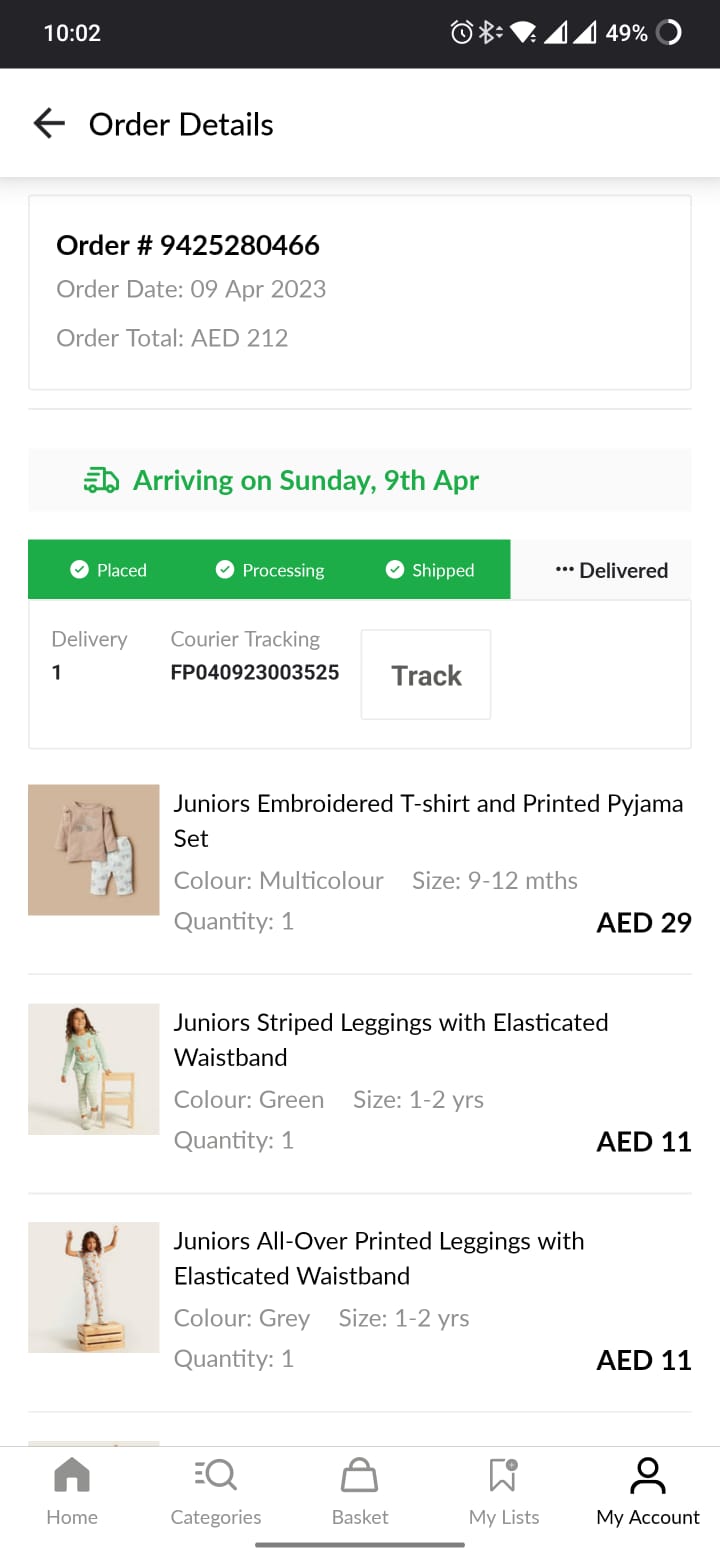Screen dimensions: 720x1560
Task: Open the Embroidered T-shirt Pyjama Set thumbnail
Action: coord(94,850)
